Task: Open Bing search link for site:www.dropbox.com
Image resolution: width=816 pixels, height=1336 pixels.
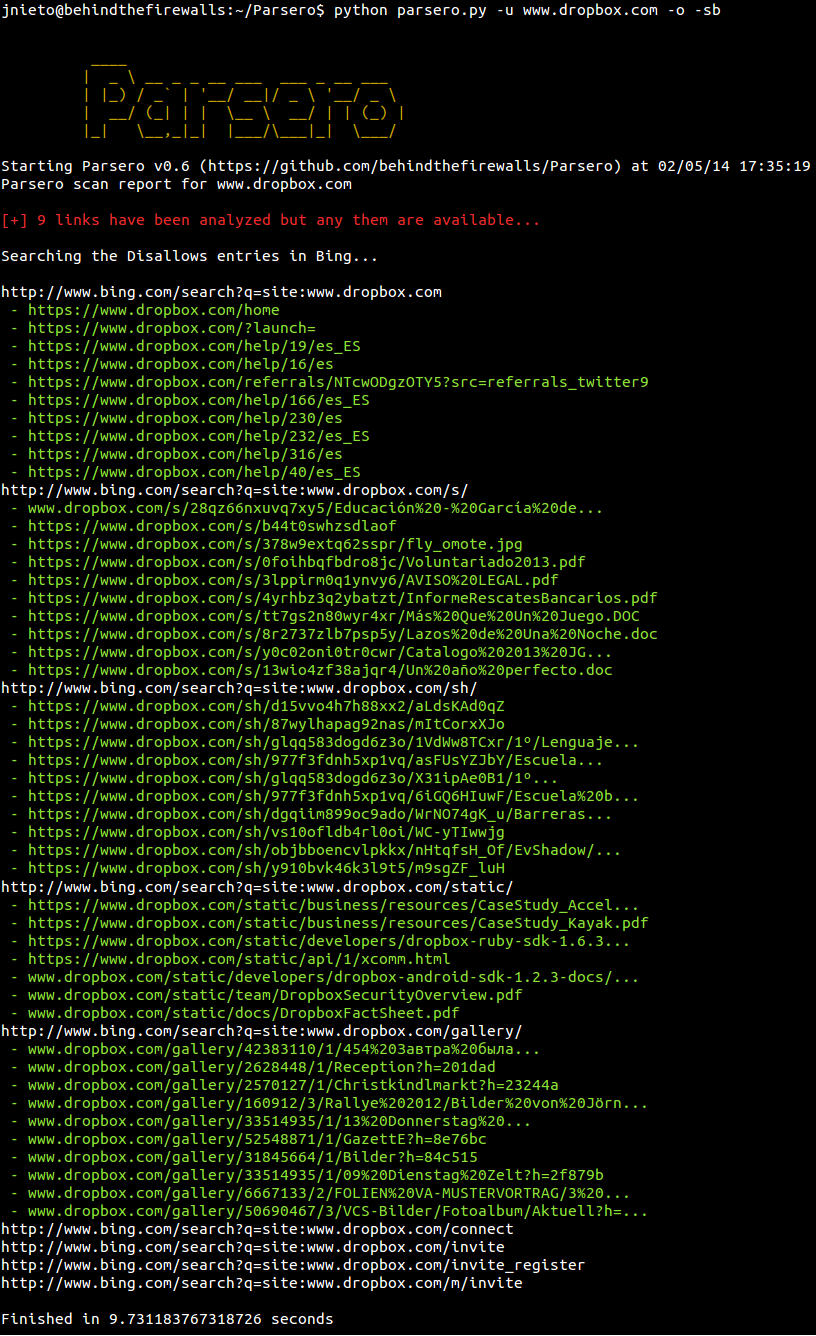Action: click(x=221, y=292)
